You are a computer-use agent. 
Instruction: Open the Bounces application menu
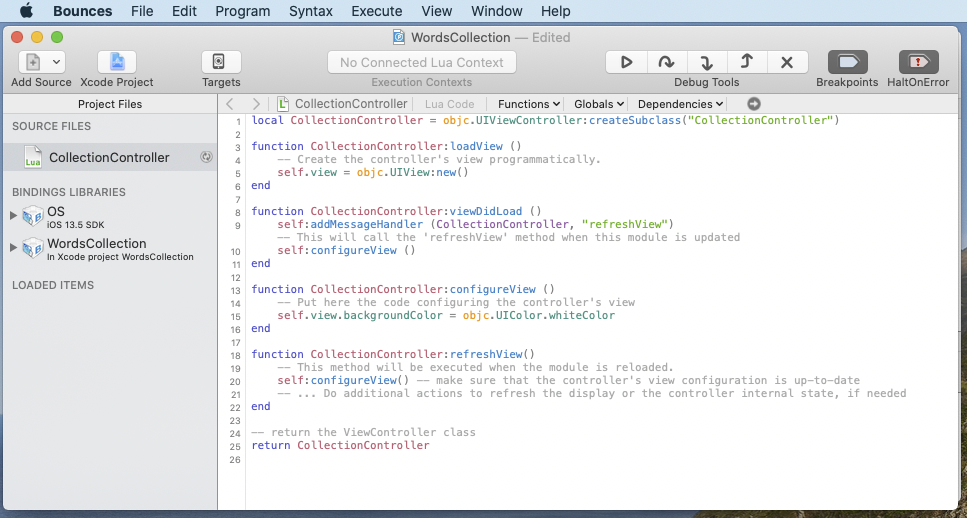pyautogui.click(x=83, y=11)
